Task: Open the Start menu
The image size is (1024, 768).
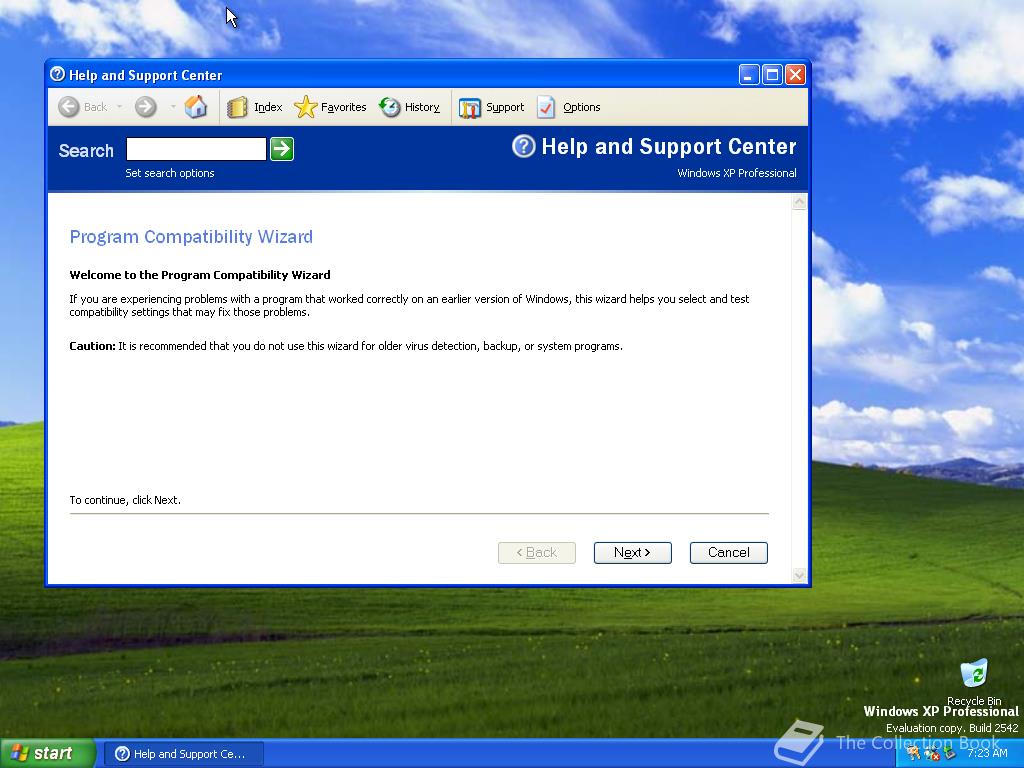Action: pyautogui.click(x=48, y=753)
